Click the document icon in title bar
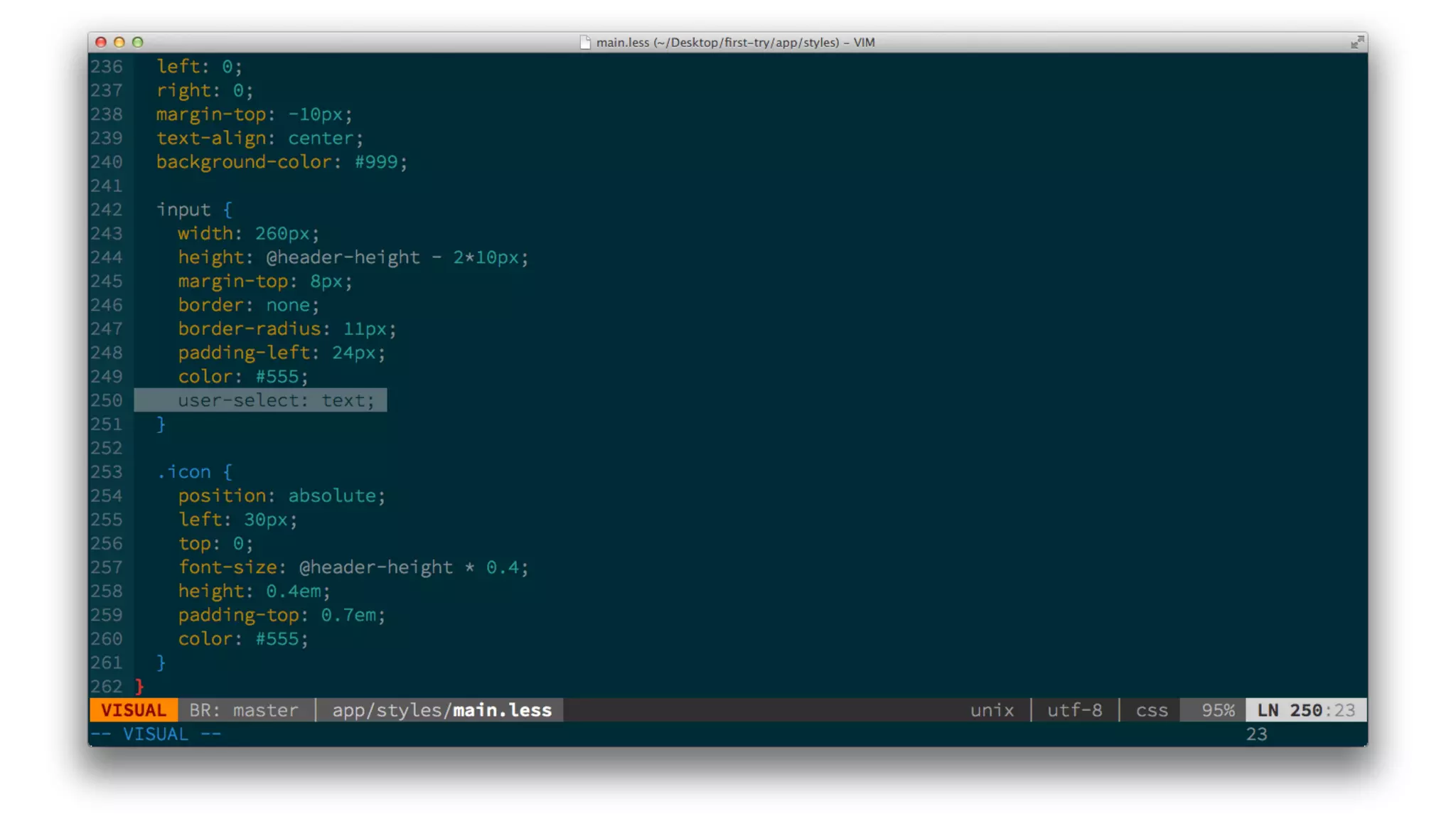This screenshot has width=1456, height=819. [585, 43]
